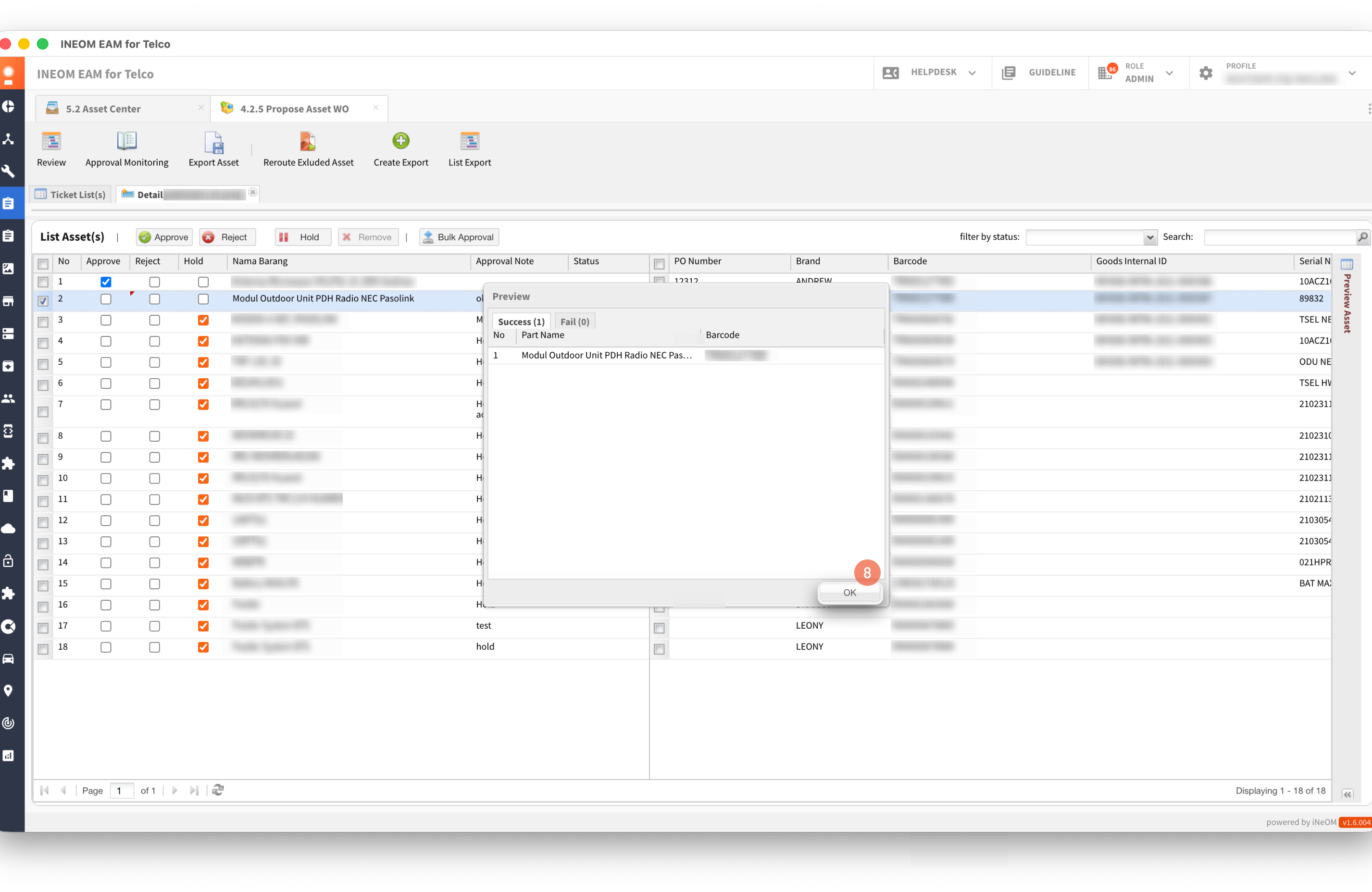1372x892 pixels.
Task: Switch to the 5.2 Asset Center tab
Action: click(103, 109)
